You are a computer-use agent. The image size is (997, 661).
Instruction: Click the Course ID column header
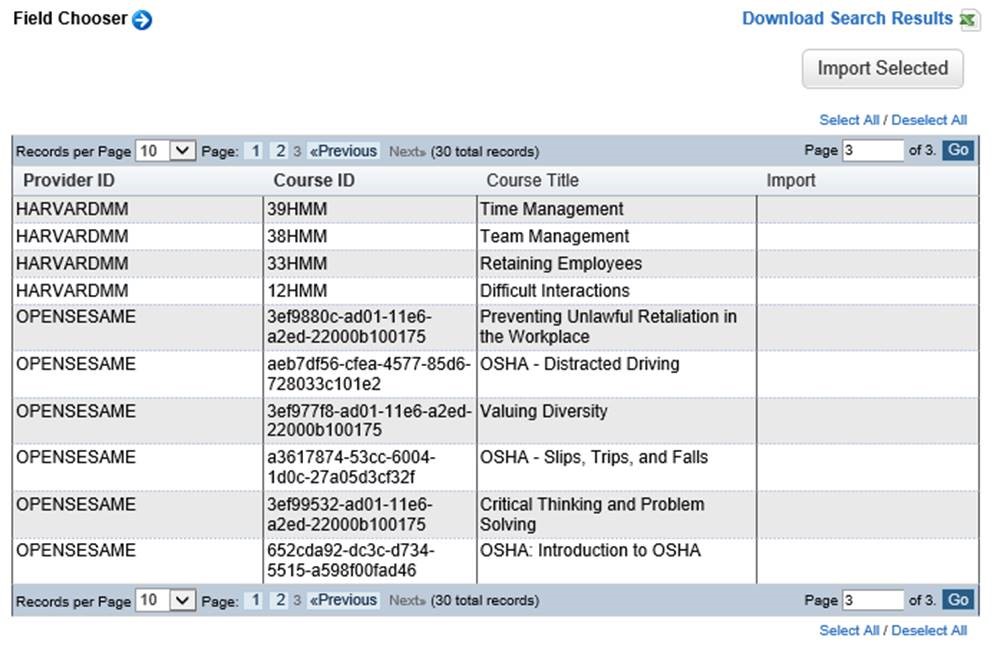coord(314,181)
